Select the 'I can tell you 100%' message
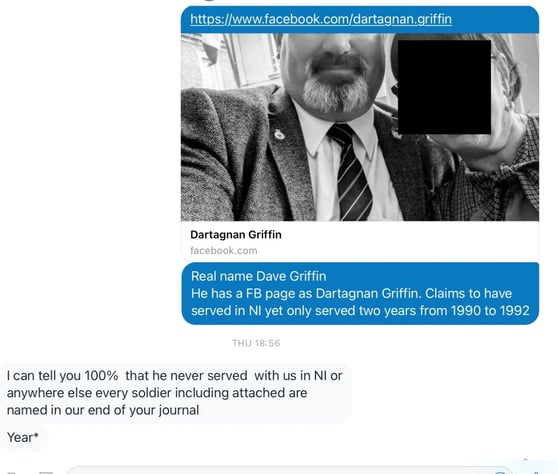This screenshot has height=474, width=558. (175, 393)
